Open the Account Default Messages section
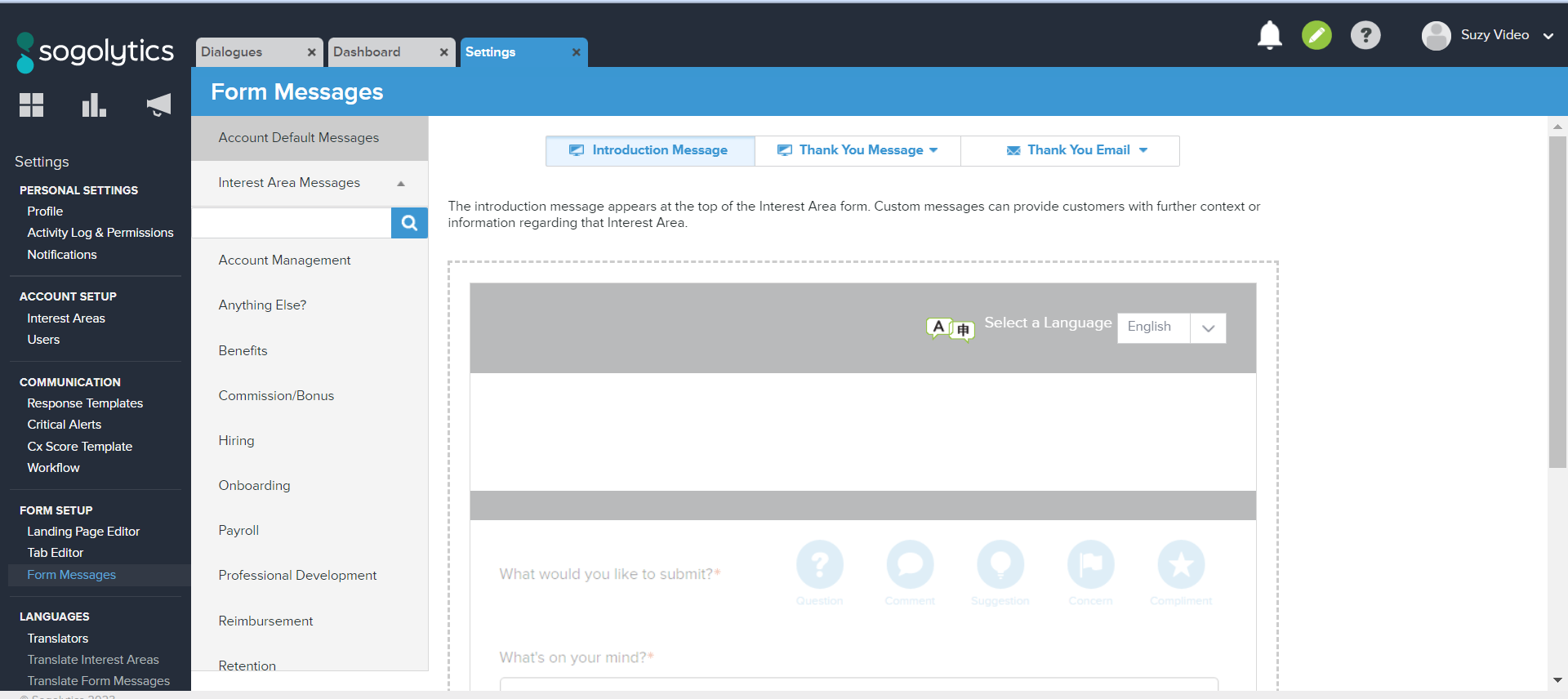The height and width of the screenshot is (699, 1568). point(299,138)
